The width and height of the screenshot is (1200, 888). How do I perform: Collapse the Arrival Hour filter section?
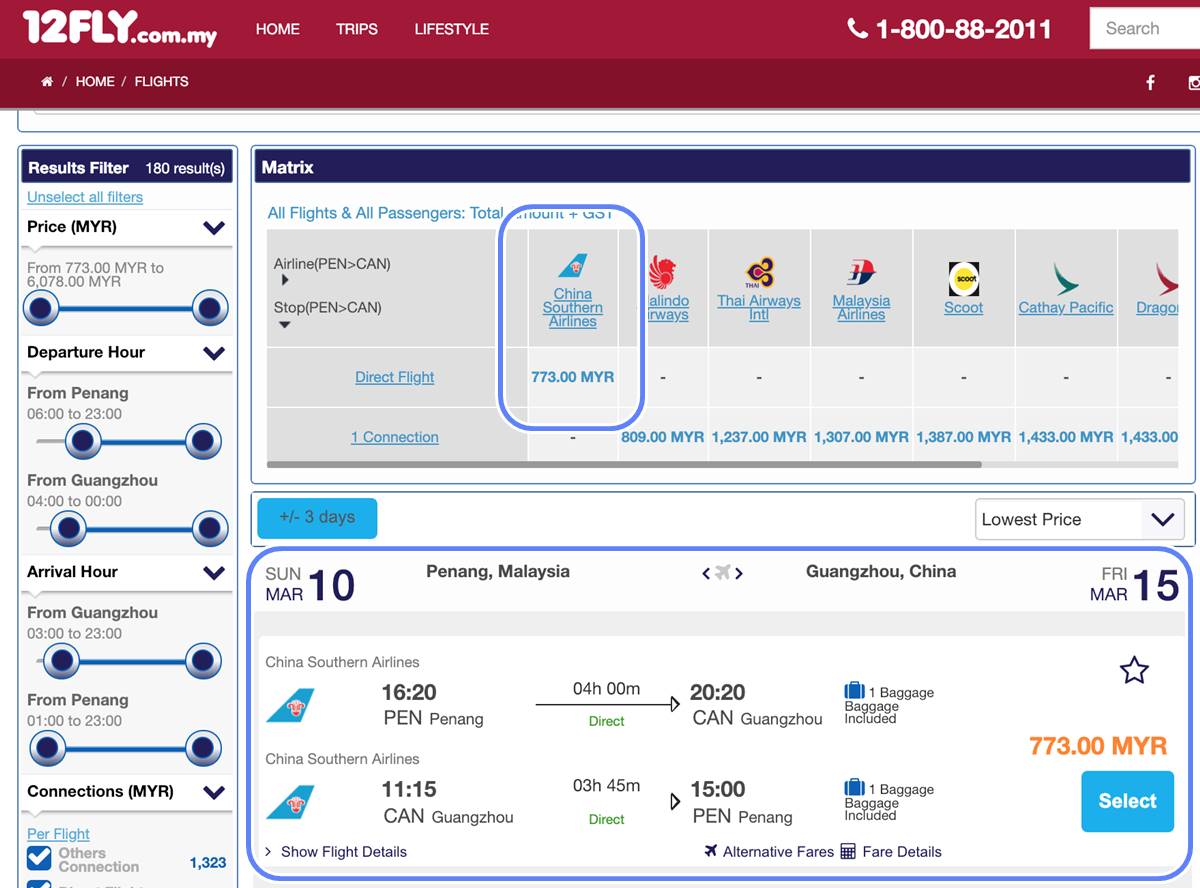214,573
